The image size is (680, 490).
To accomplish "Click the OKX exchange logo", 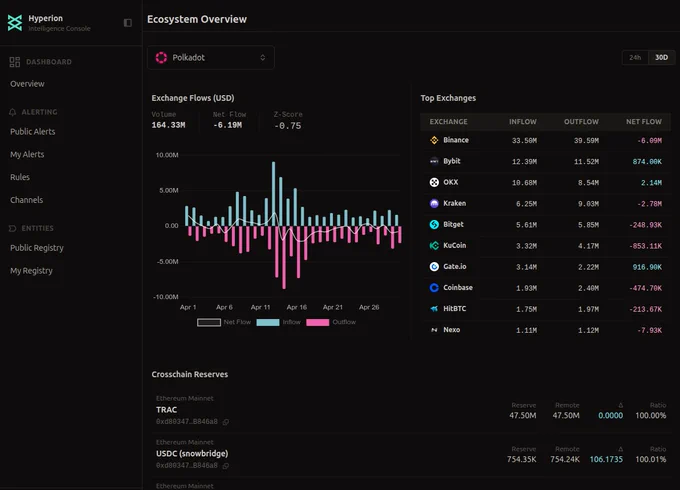I will pos(434,182).
